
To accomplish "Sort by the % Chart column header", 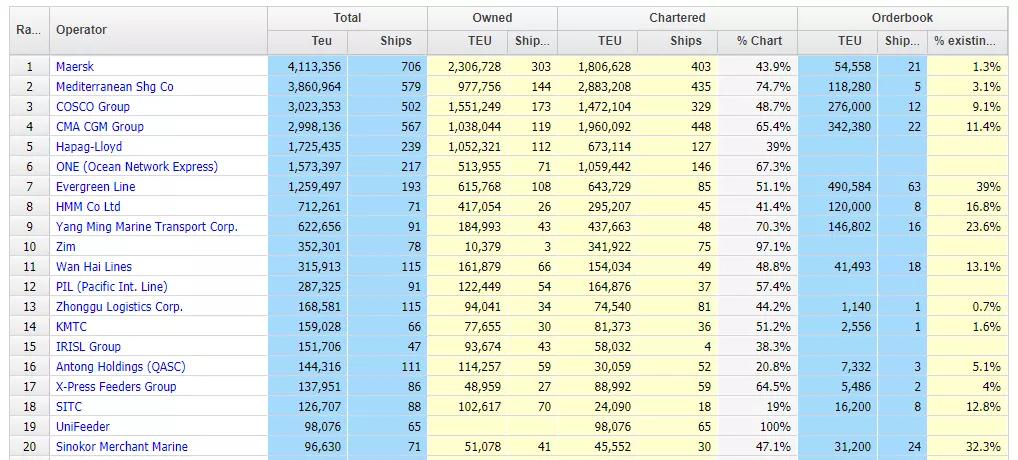I will [759, 41].
